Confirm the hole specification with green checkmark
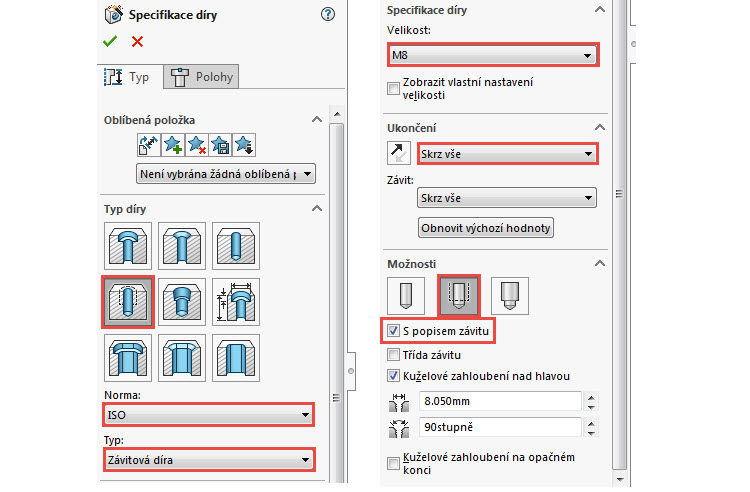This screenshot has width=750, height=492. click(110, 42)
